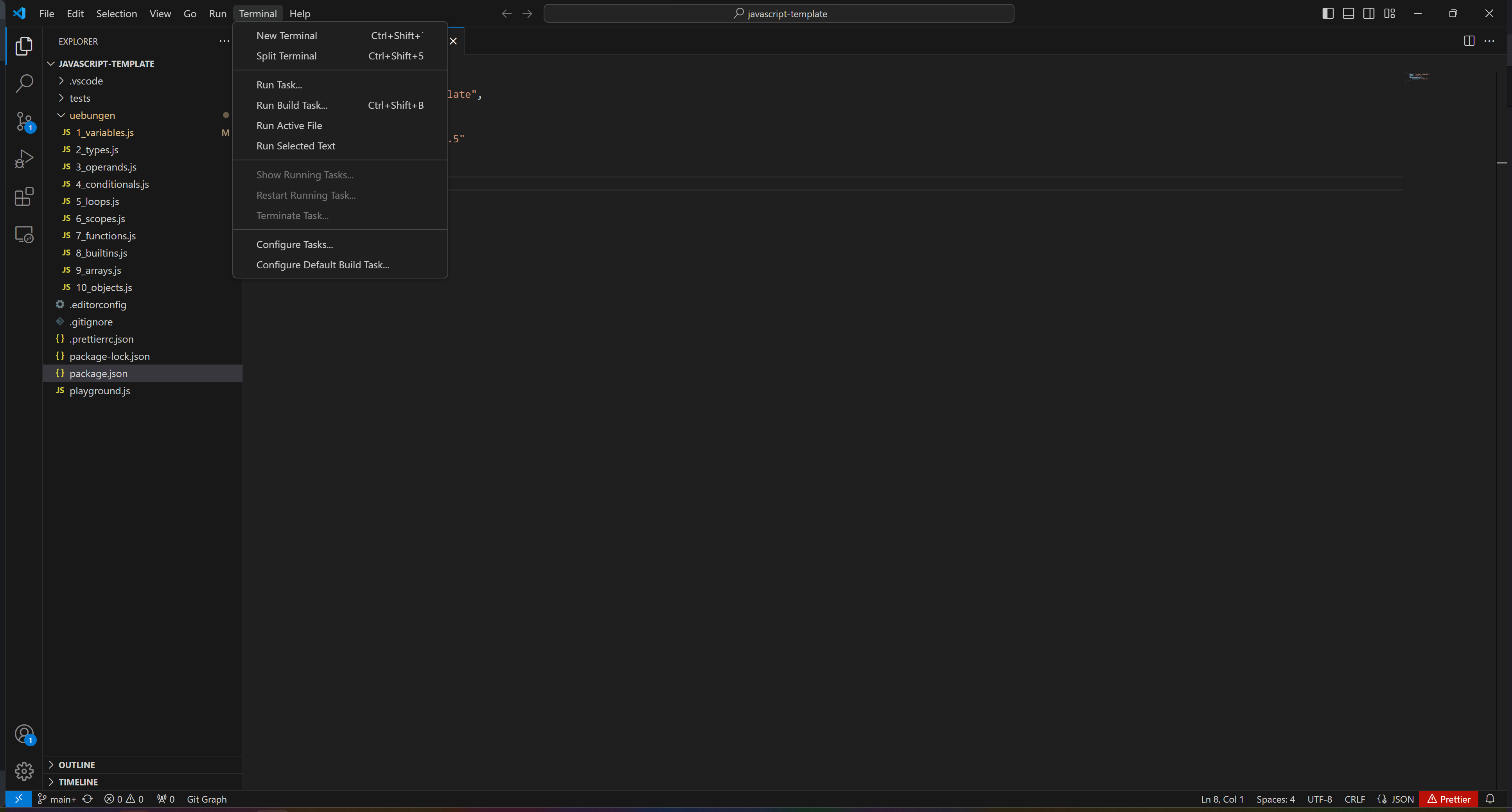1512x812 pixels.
Task: Open the Run and Debug view
Action: click(23, 159)
